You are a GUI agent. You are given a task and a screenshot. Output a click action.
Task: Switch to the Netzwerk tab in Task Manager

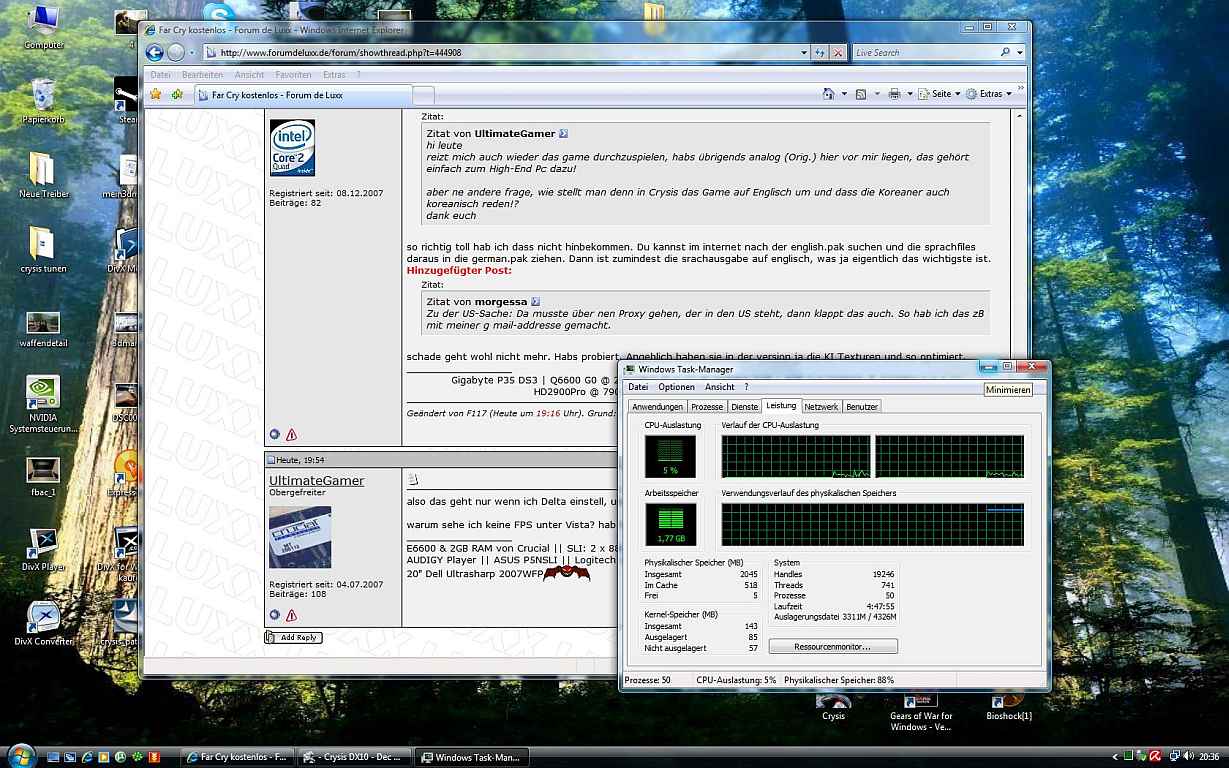821,407
